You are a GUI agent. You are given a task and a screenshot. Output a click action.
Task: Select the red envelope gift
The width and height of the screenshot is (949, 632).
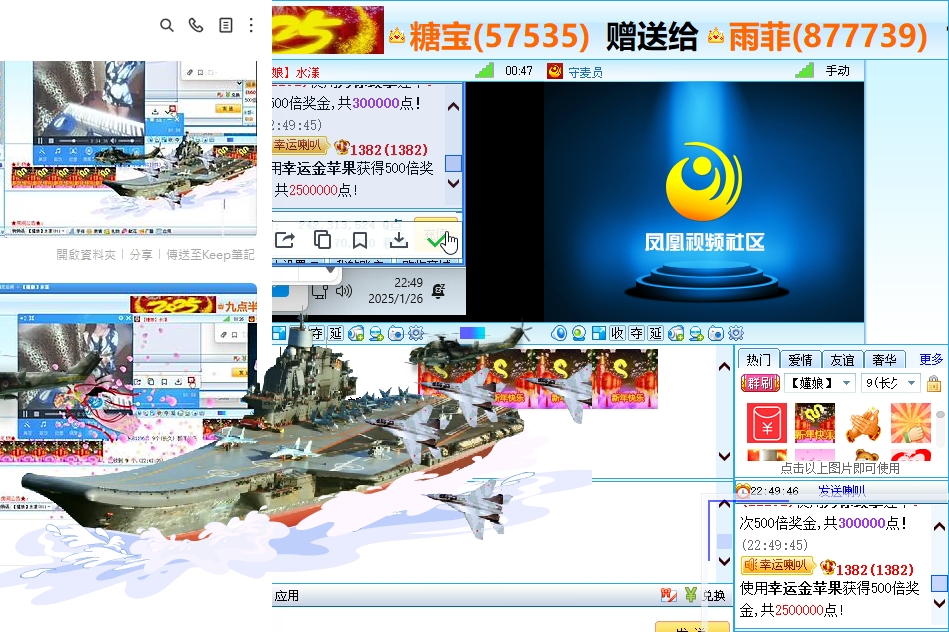point(767,423)
